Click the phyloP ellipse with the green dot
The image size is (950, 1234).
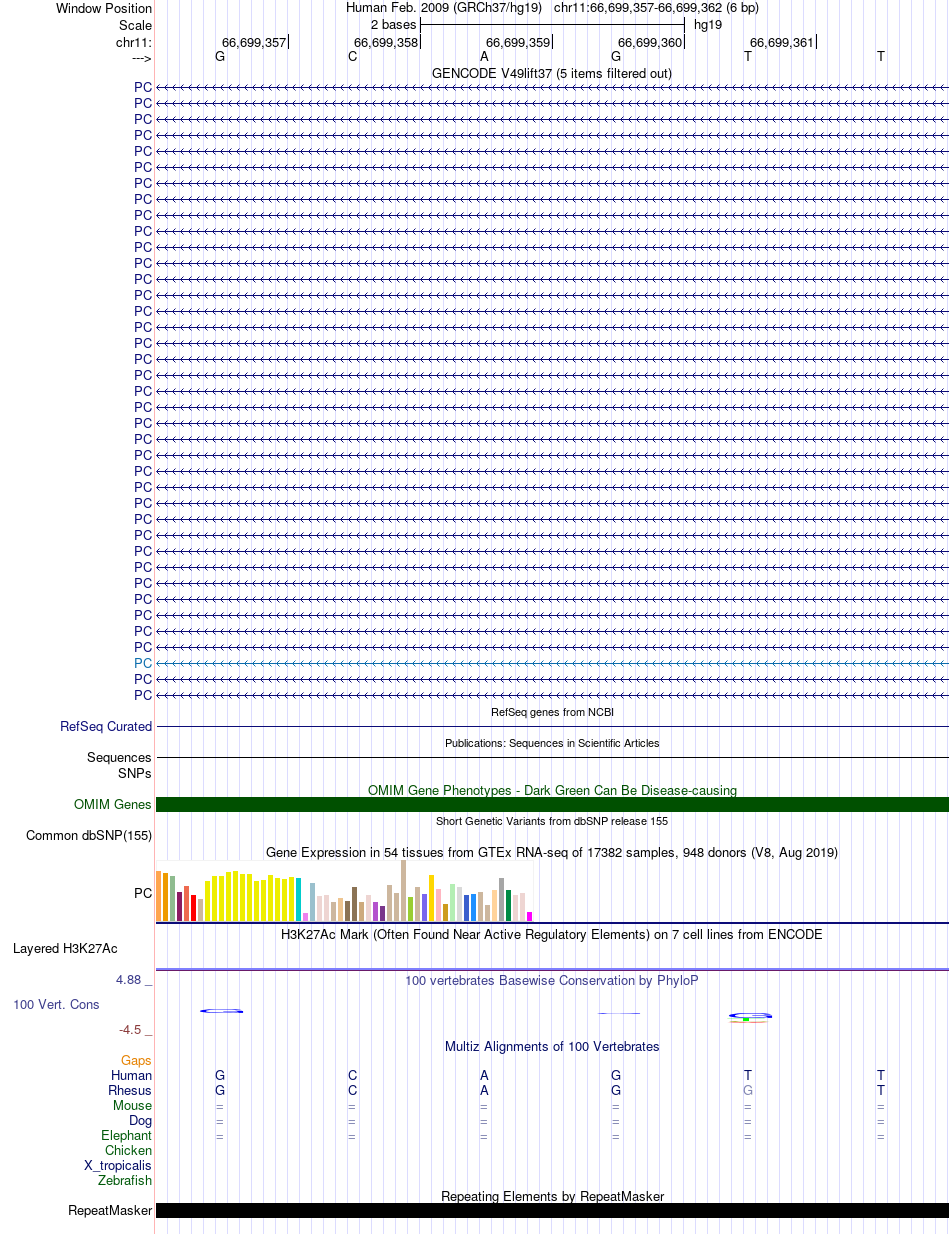tap(750, 1017)
